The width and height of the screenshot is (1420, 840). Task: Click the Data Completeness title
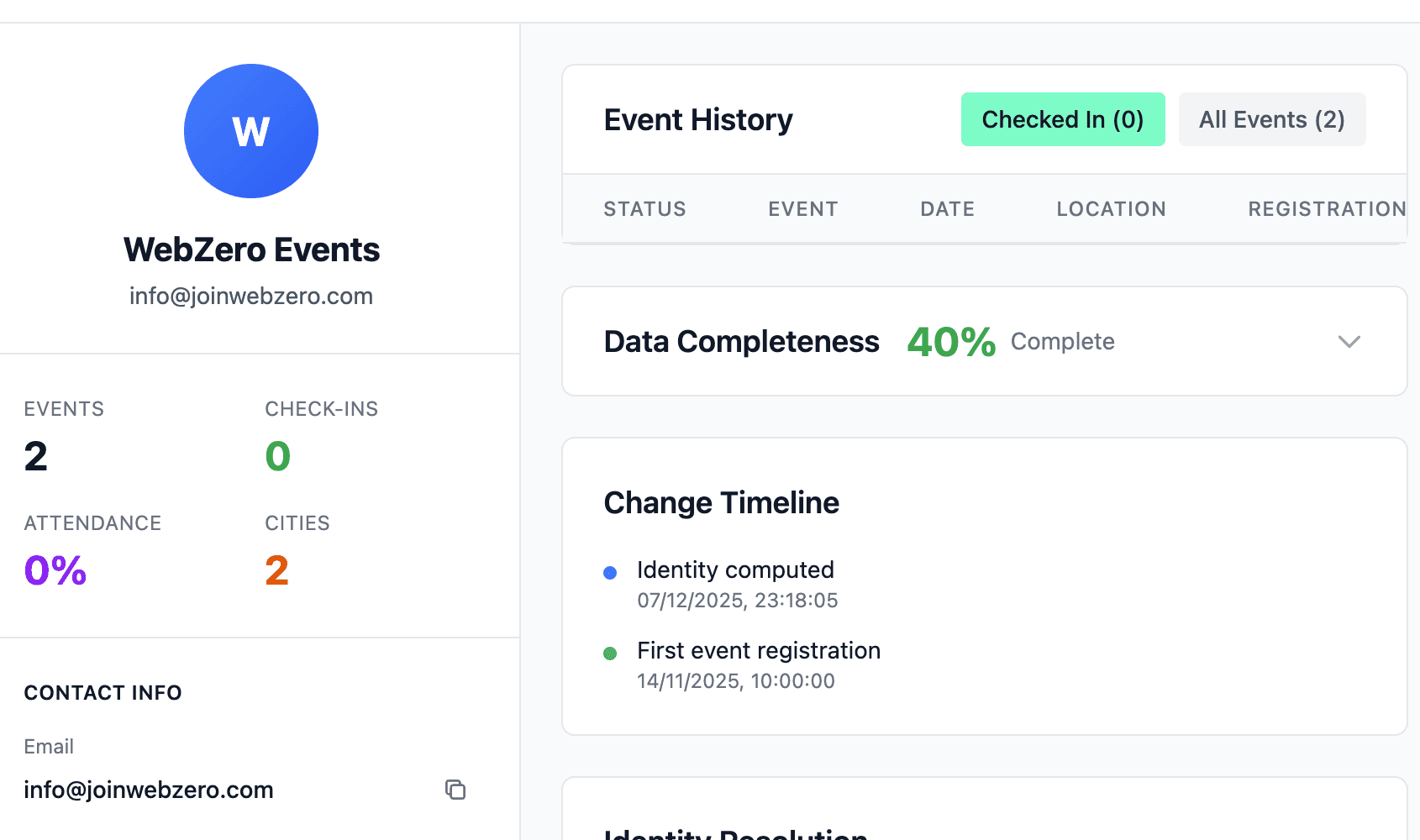(x=742, y=341)
